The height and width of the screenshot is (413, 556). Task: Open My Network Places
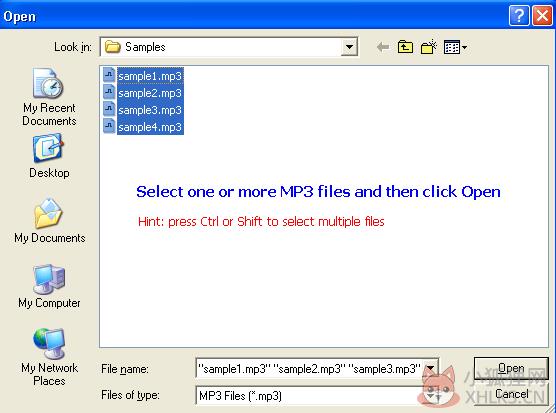[49, 357]
